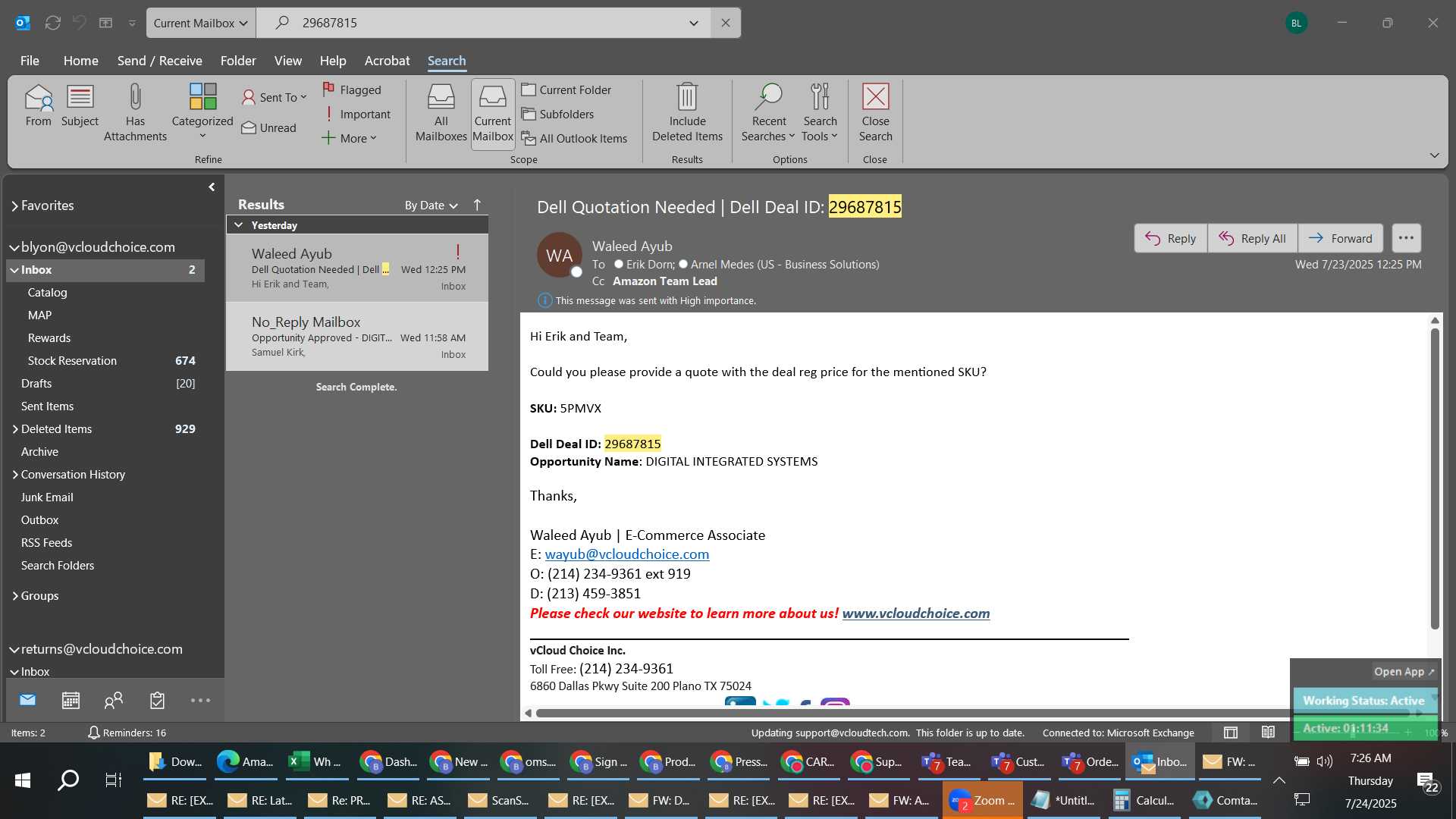The width and height of the screenshot is (1456, 819).
Task: Expand Conversation History folder
Action: tap(14, 475)
